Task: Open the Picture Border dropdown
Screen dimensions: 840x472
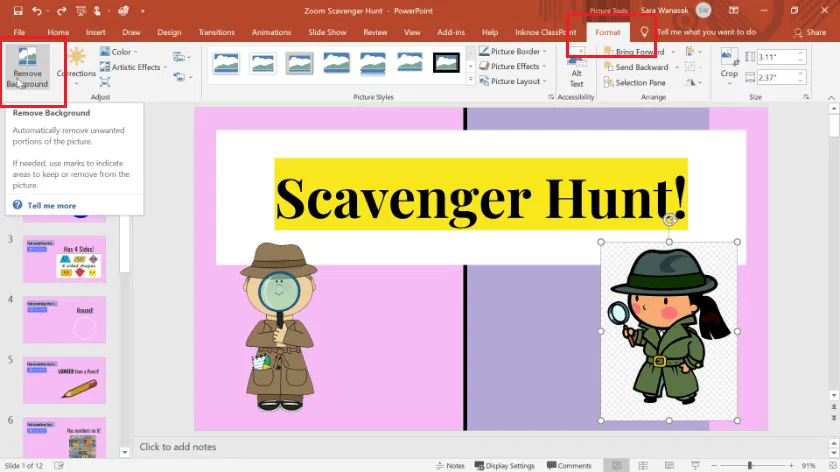Action: click(513, 51)
